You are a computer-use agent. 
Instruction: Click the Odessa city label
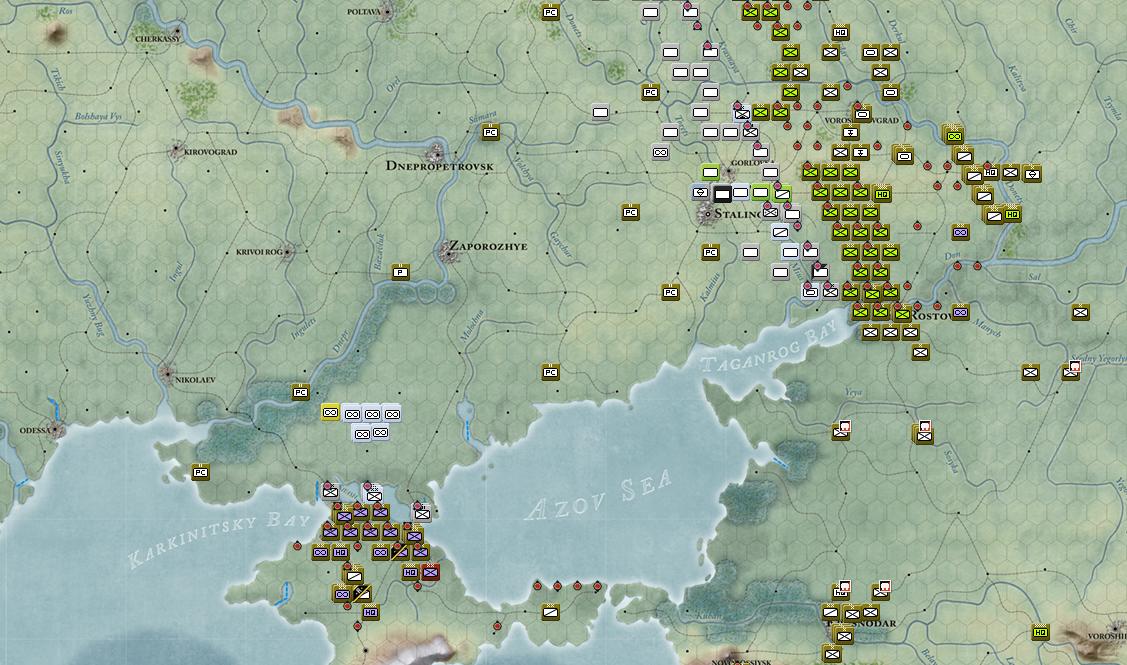33,430
